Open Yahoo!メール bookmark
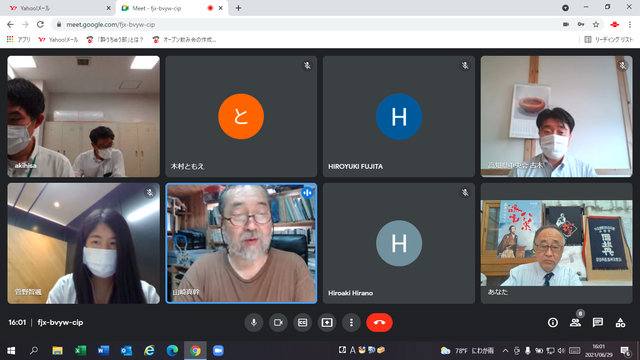The height and width of the screenshot is (360, 640). tap(58, 40)
